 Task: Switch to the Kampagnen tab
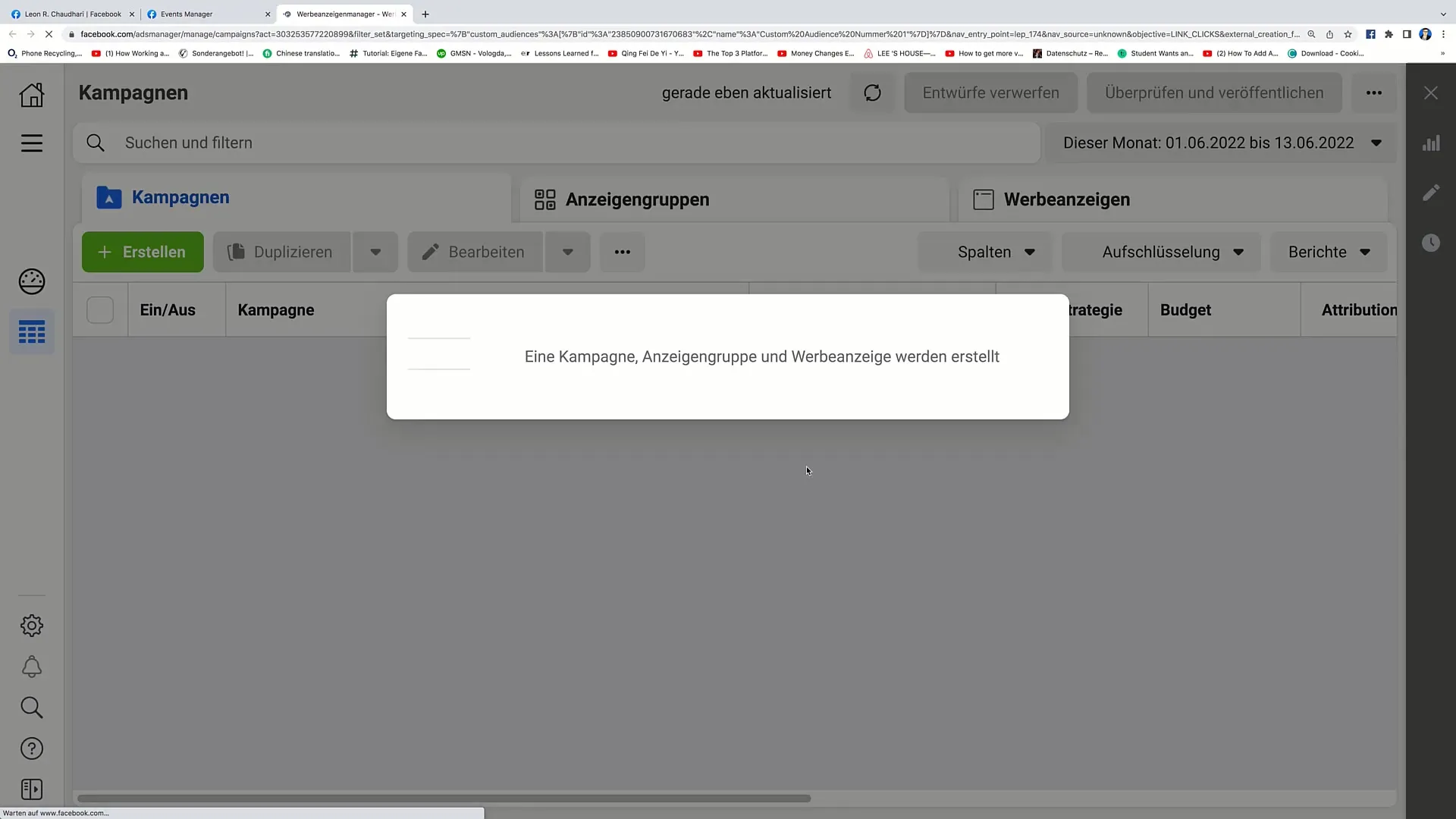click(x=297, y=198)
